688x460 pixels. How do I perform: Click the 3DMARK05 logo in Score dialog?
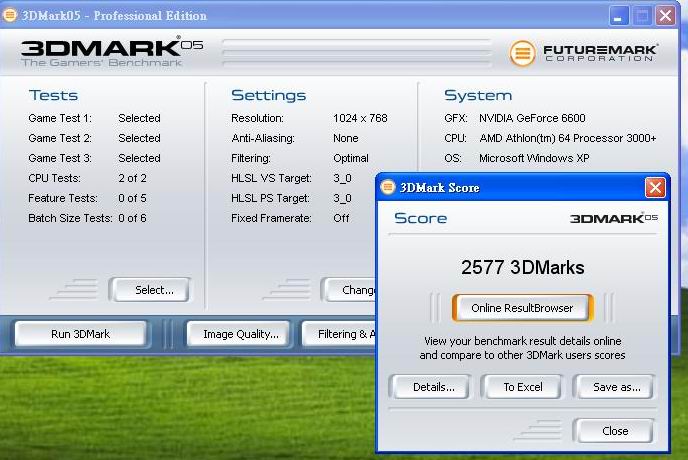click(613, 218)
